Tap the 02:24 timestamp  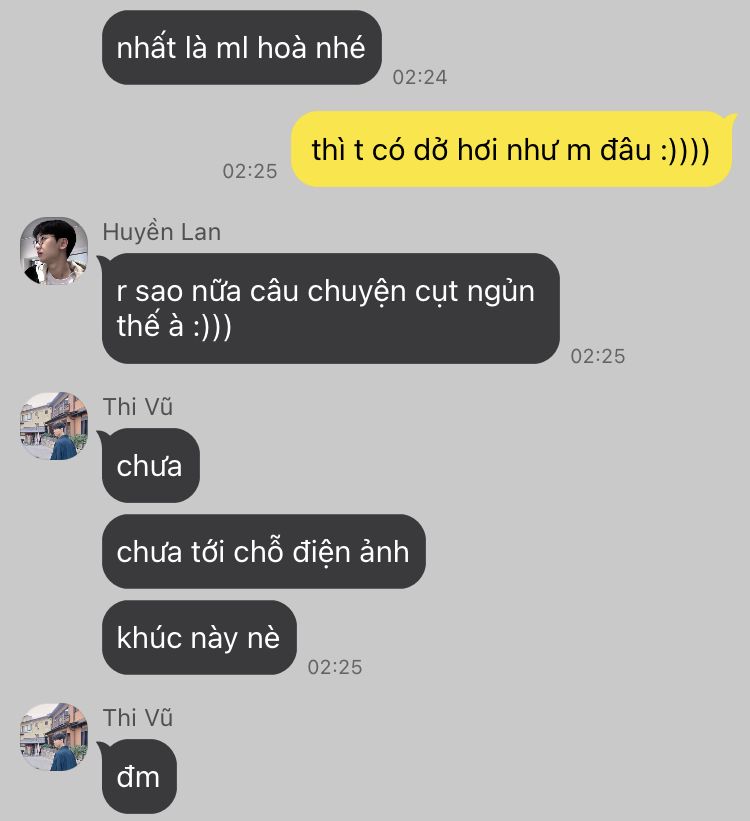pos(420,77)
